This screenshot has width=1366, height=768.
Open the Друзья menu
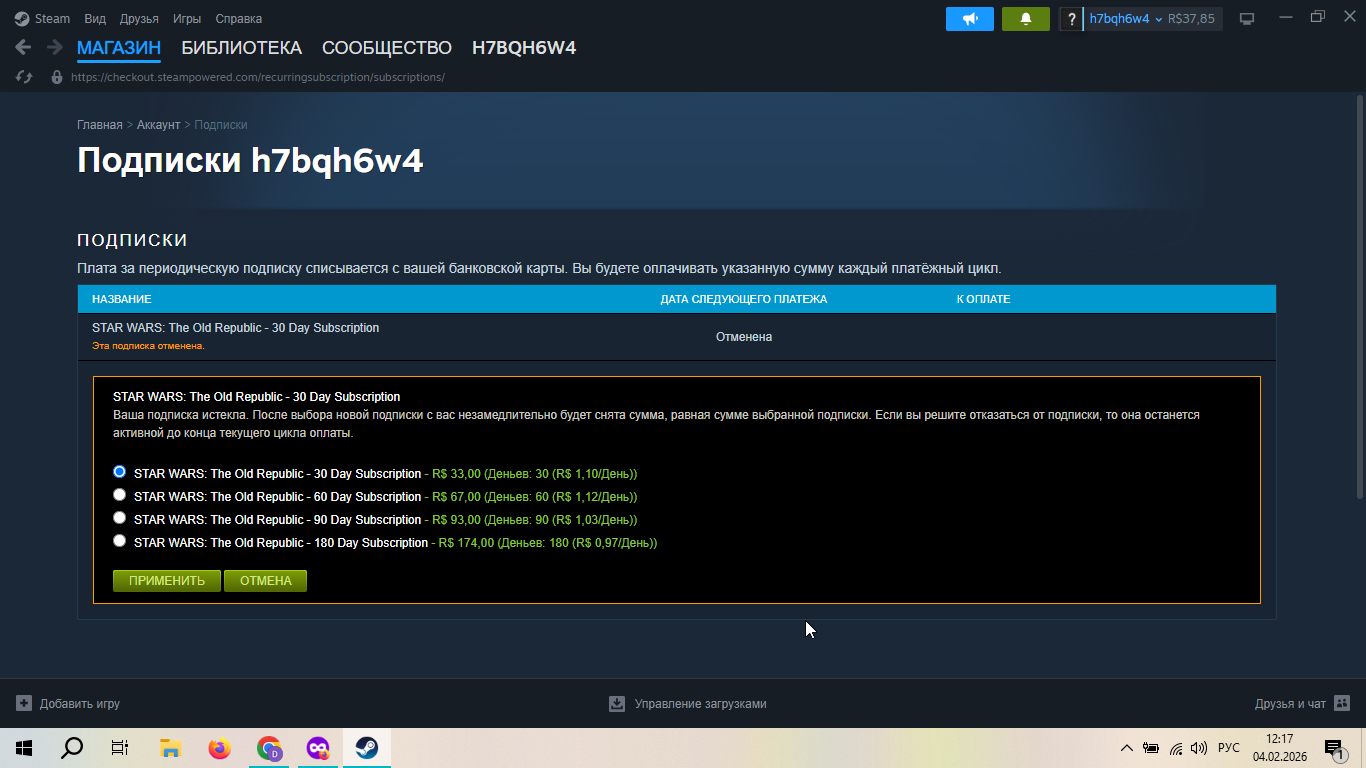click(139, 18)
